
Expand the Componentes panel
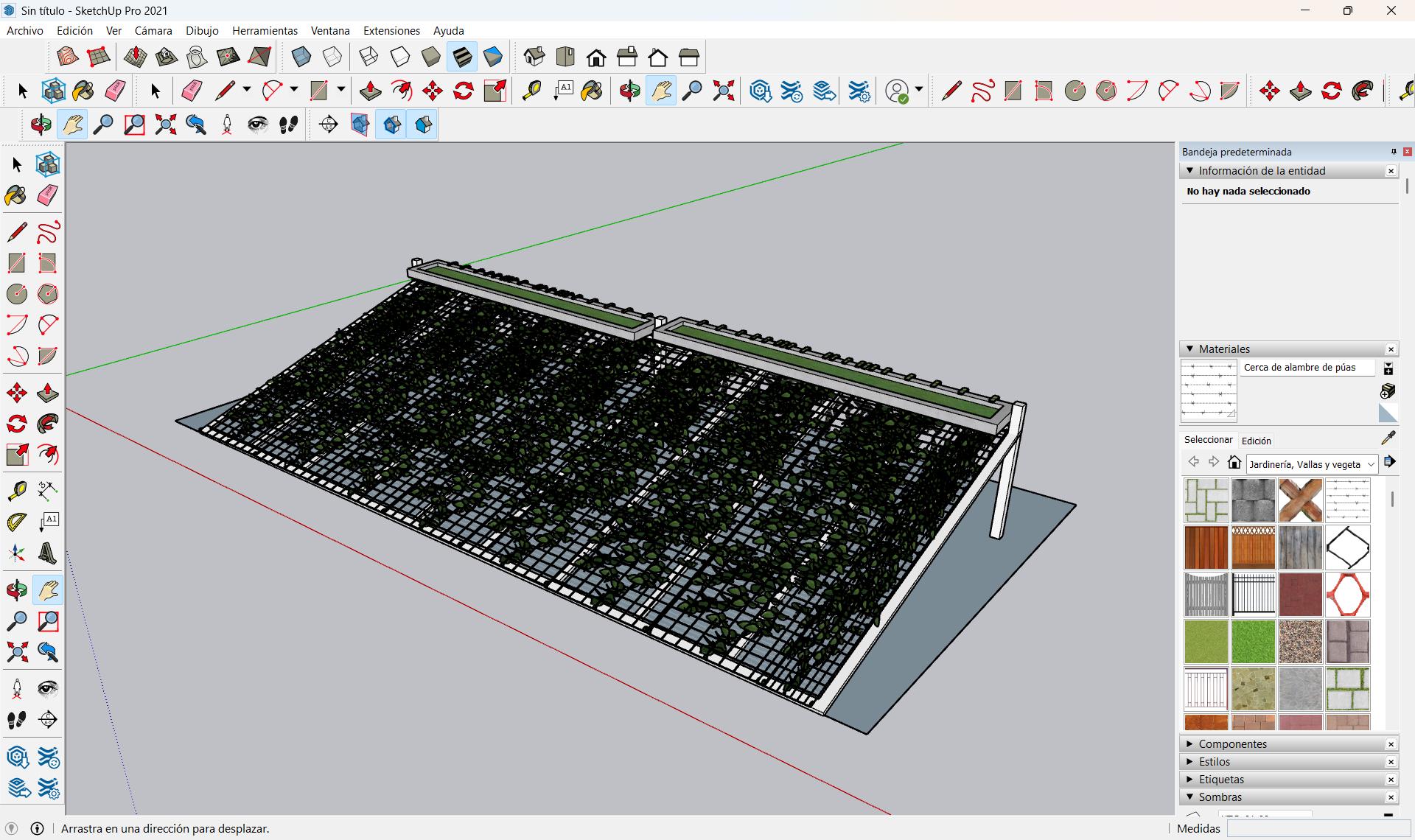coord(1232,744)
